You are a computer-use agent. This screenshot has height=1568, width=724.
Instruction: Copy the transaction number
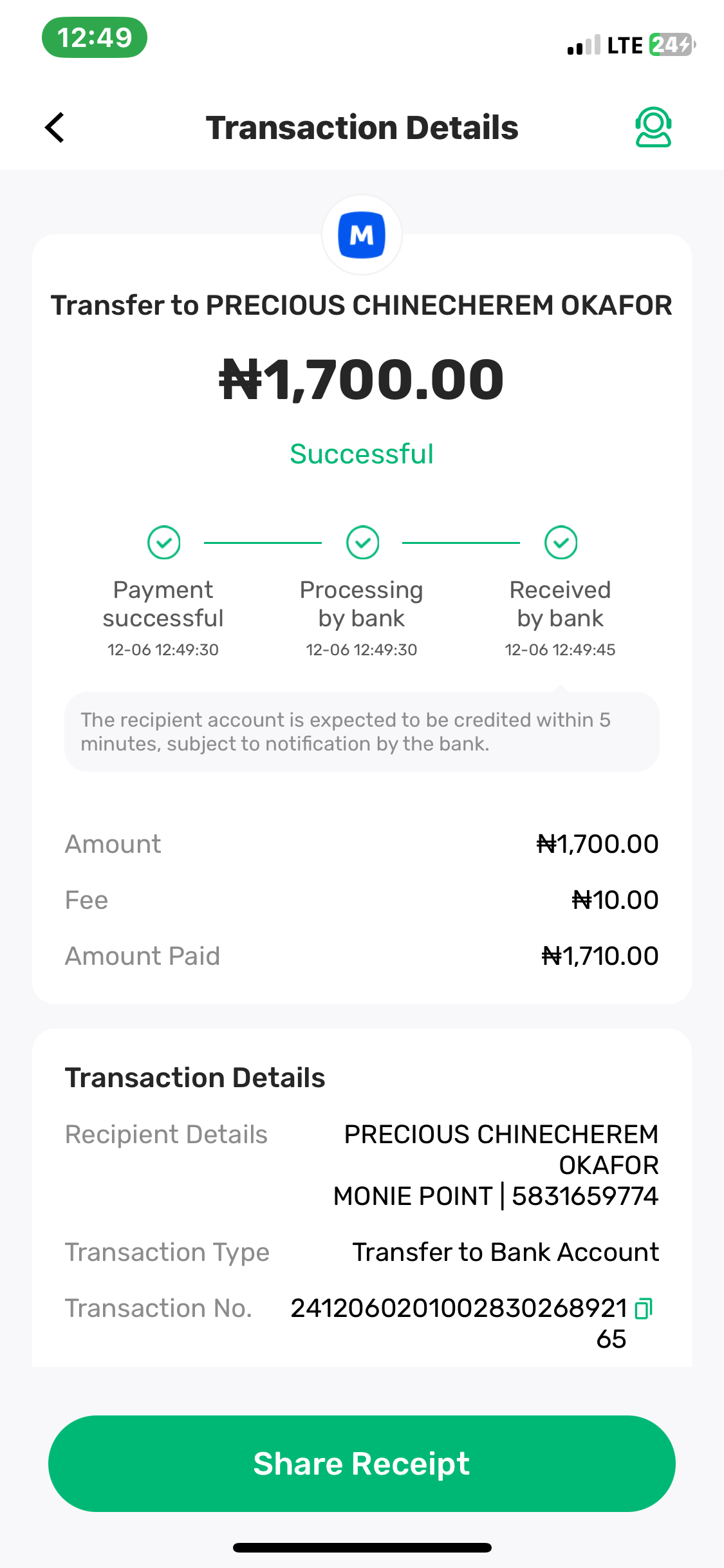tap(644, 1309)
